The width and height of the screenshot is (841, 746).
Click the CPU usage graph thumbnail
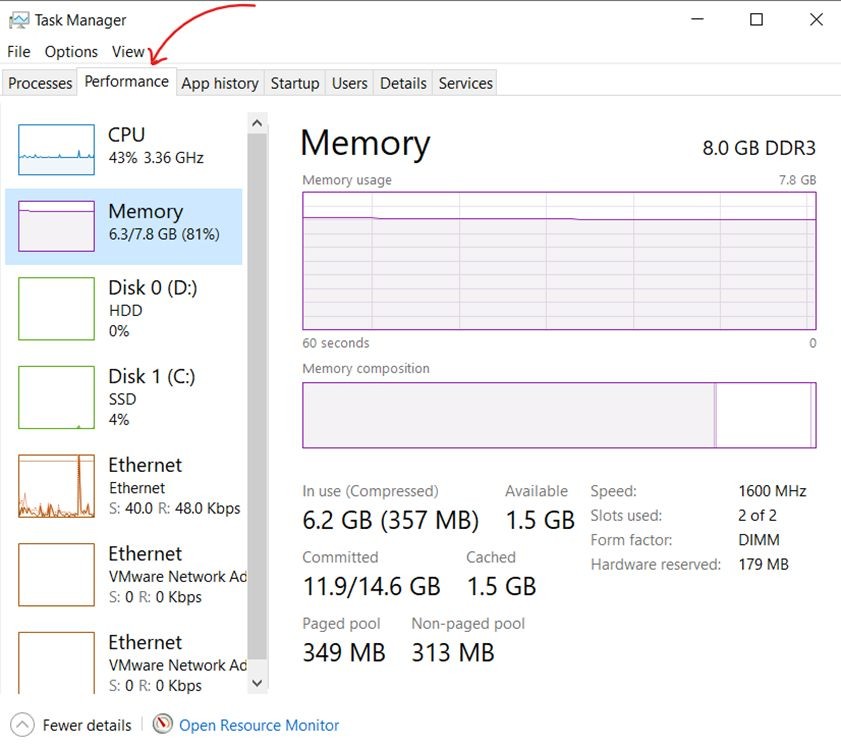tap(56, 150)
